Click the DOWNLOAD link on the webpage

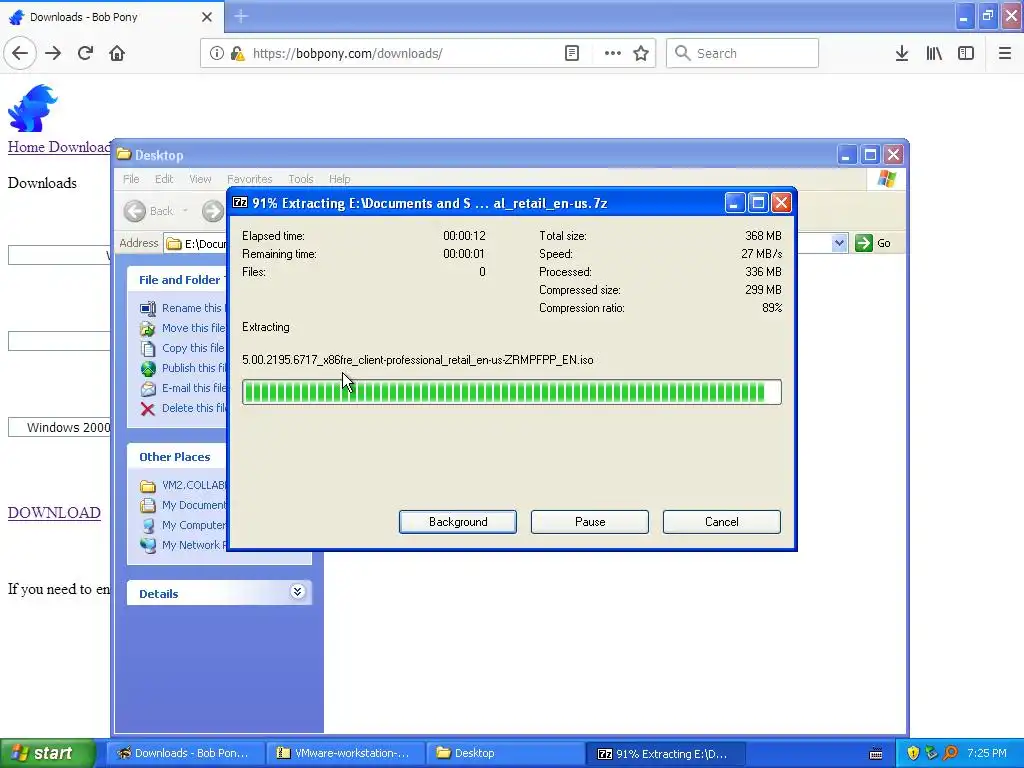(54, 513)
